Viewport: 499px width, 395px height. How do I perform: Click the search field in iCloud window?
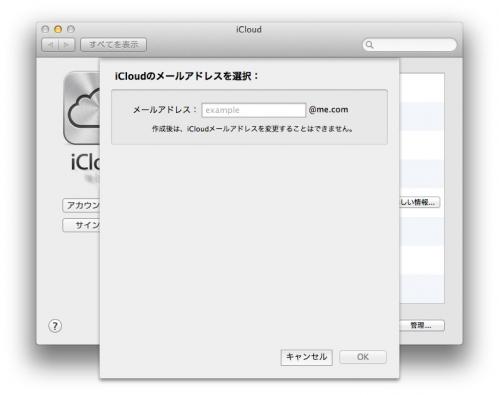click(x=409, y=45)
